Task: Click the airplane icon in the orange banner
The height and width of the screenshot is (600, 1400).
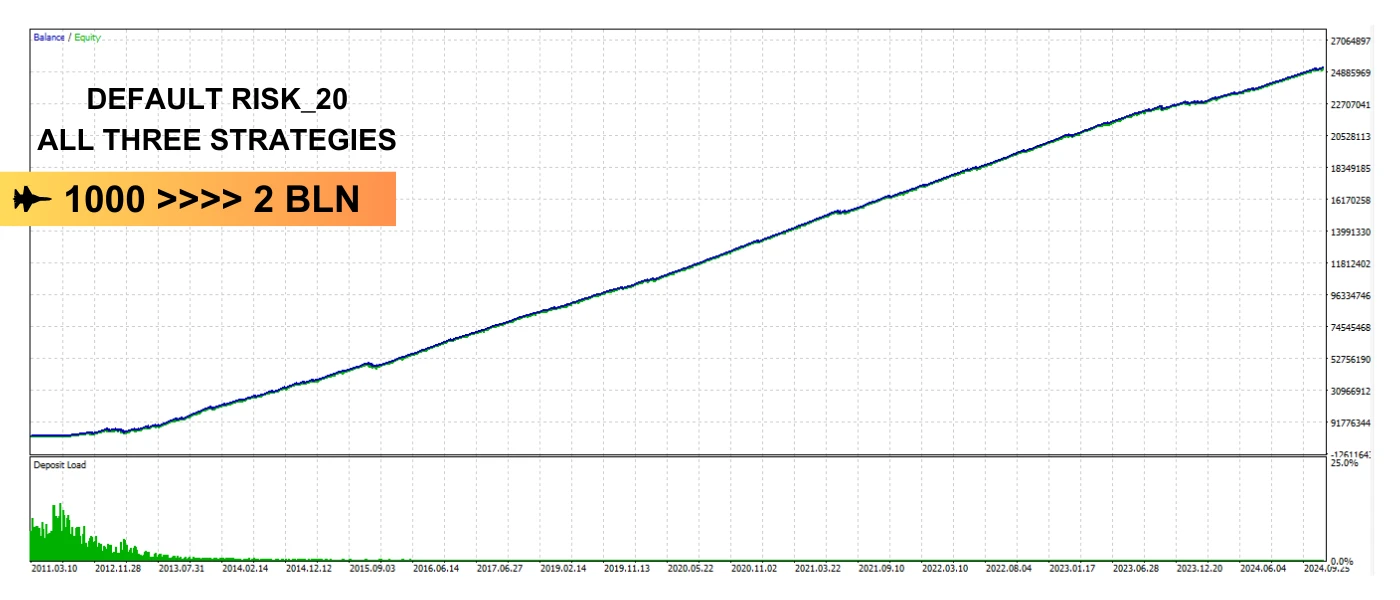Action: [33, 200]
